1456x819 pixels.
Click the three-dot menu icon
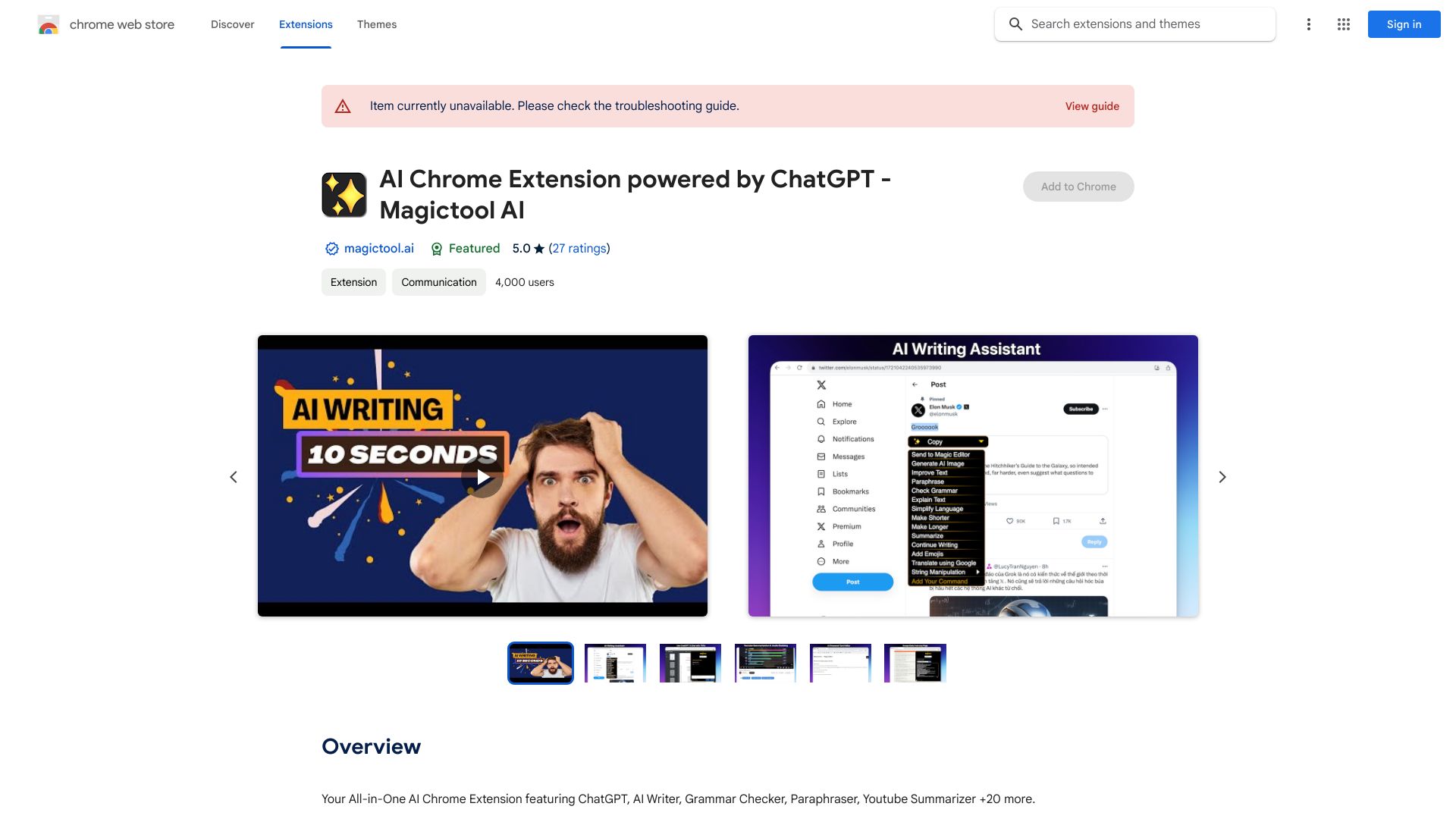(1308, 24)
